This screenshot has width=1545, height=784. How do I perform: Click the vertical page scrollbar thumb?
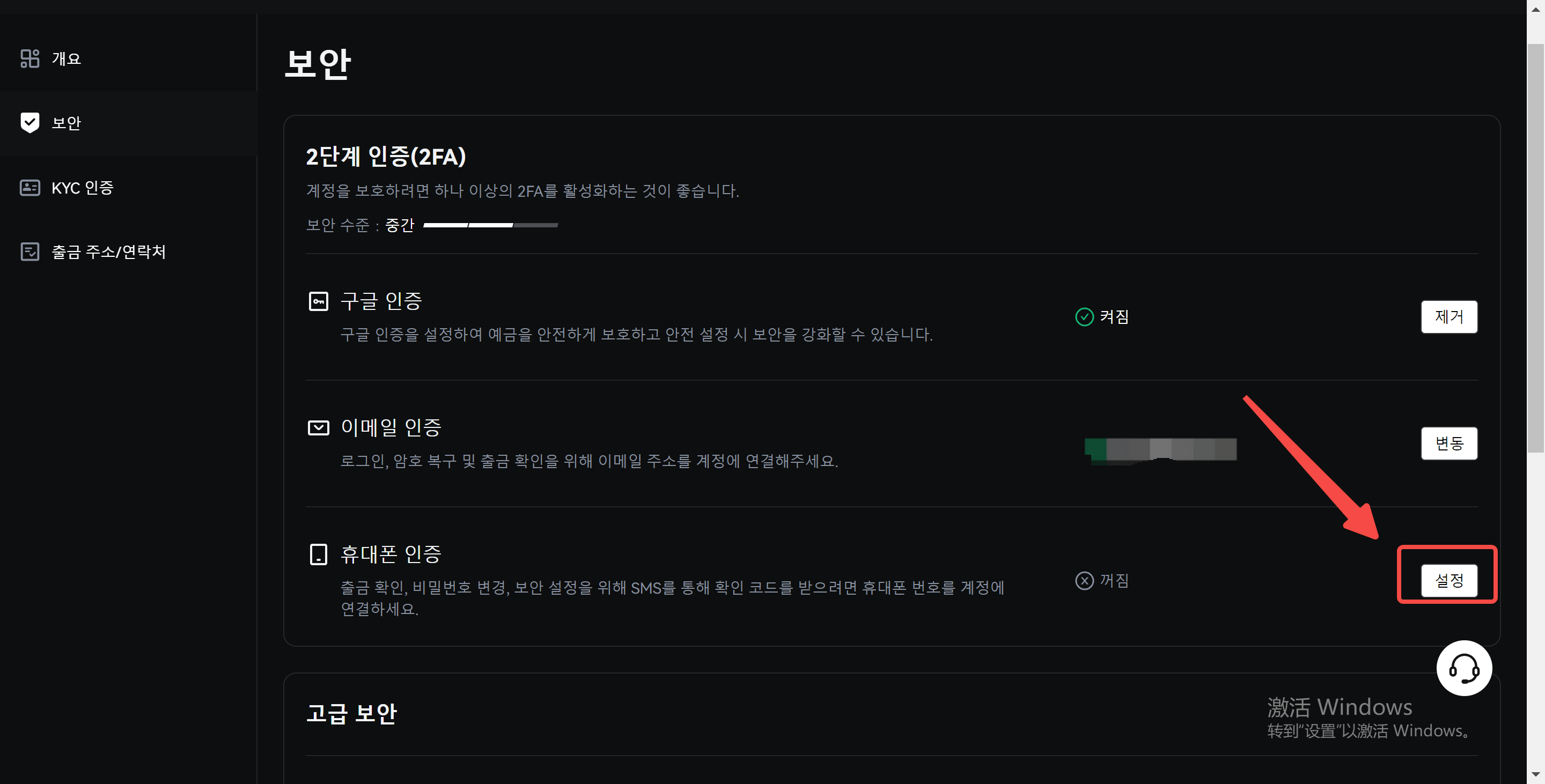click(1535, 240)
